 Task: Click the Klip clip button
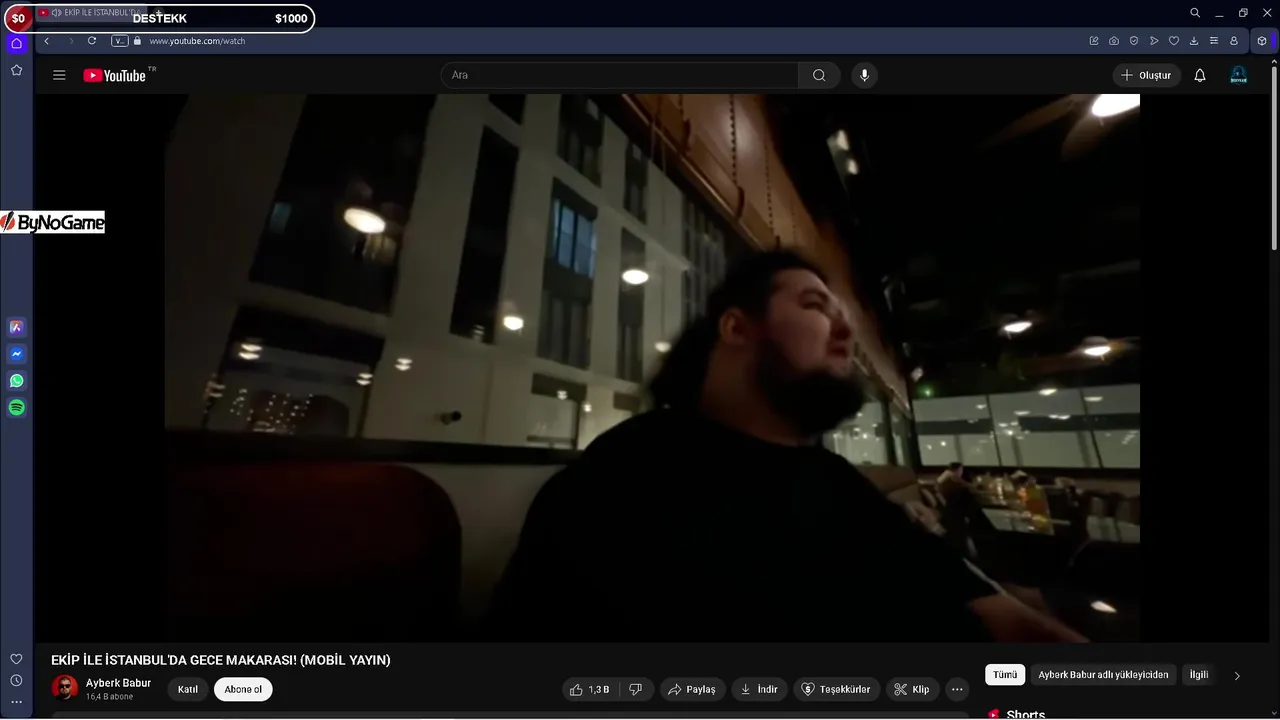click(912, 689)
